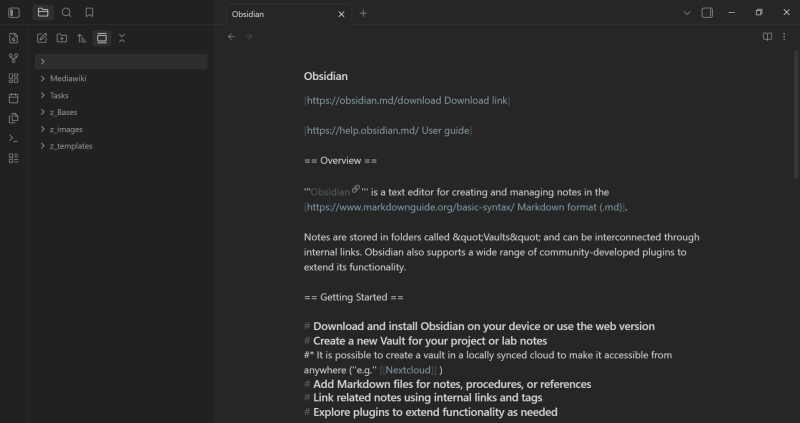Image resolution: width=800 pixels, height=423 pixels.
Task: Create a new note icon
Action: point(42,38)
